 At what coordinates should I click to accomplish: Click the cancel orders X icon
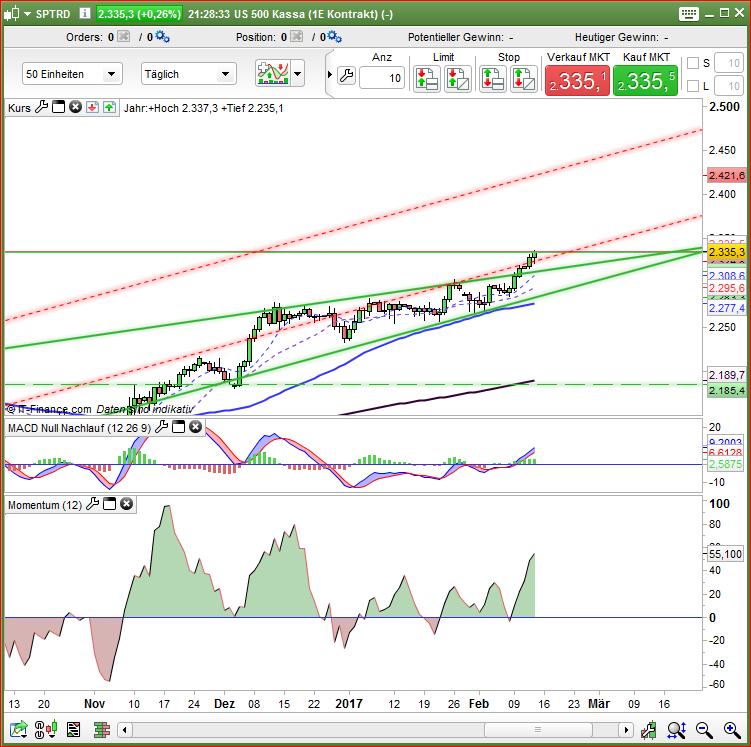124,36
